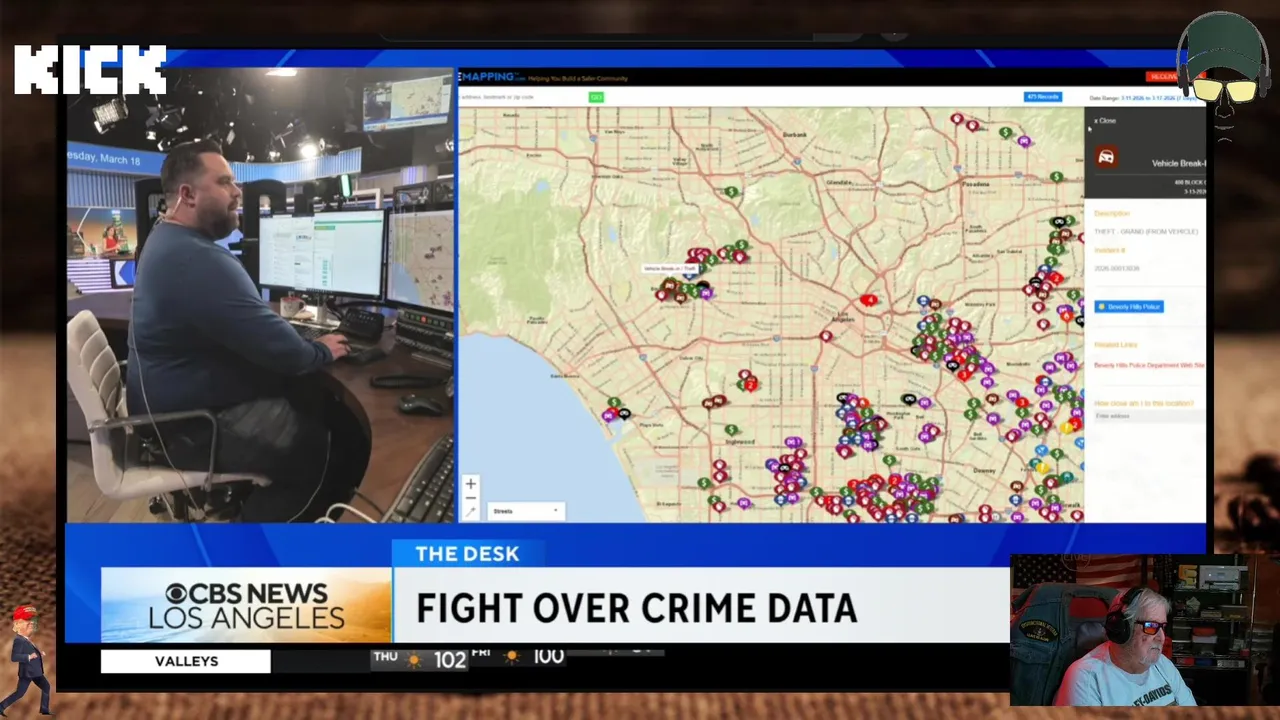Click the KICK logo
The width and height of the screenshot is (1280, 720).
point(90,70)
